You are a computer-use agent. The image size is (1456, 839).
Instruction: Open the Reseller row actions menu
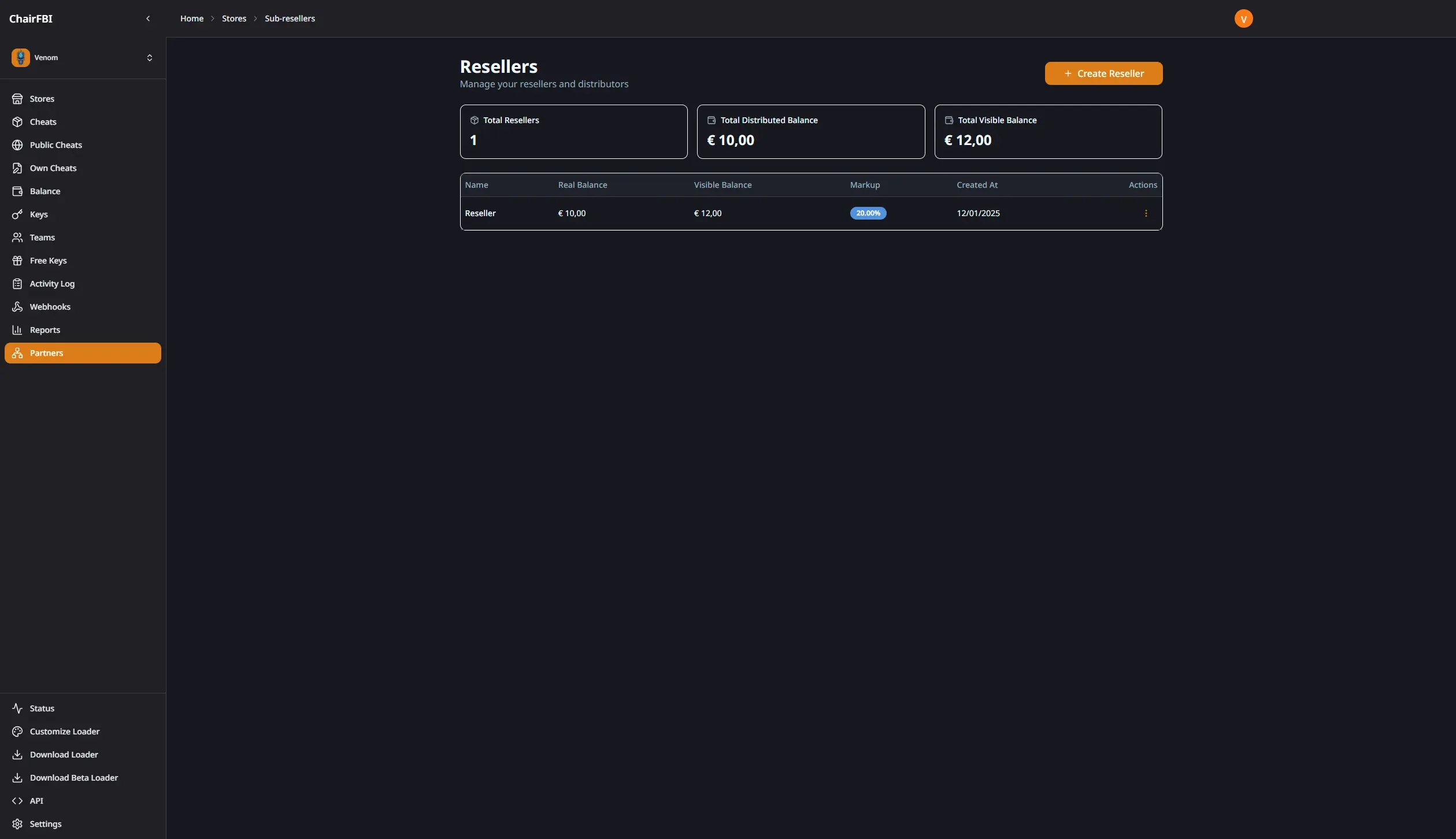click(1146, 213)
